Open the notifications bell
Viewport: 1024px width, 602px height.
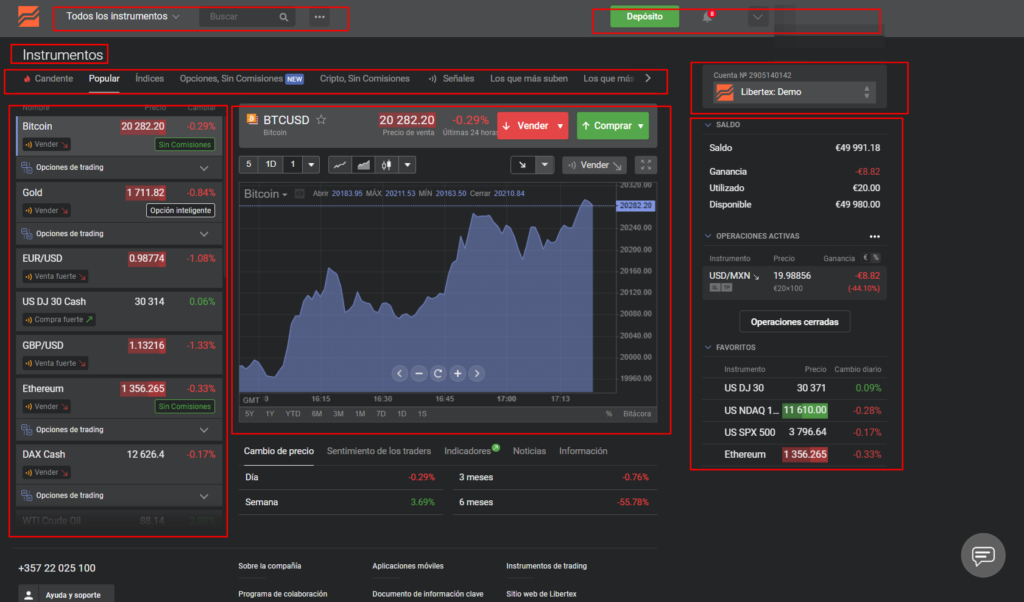(707, 17)
